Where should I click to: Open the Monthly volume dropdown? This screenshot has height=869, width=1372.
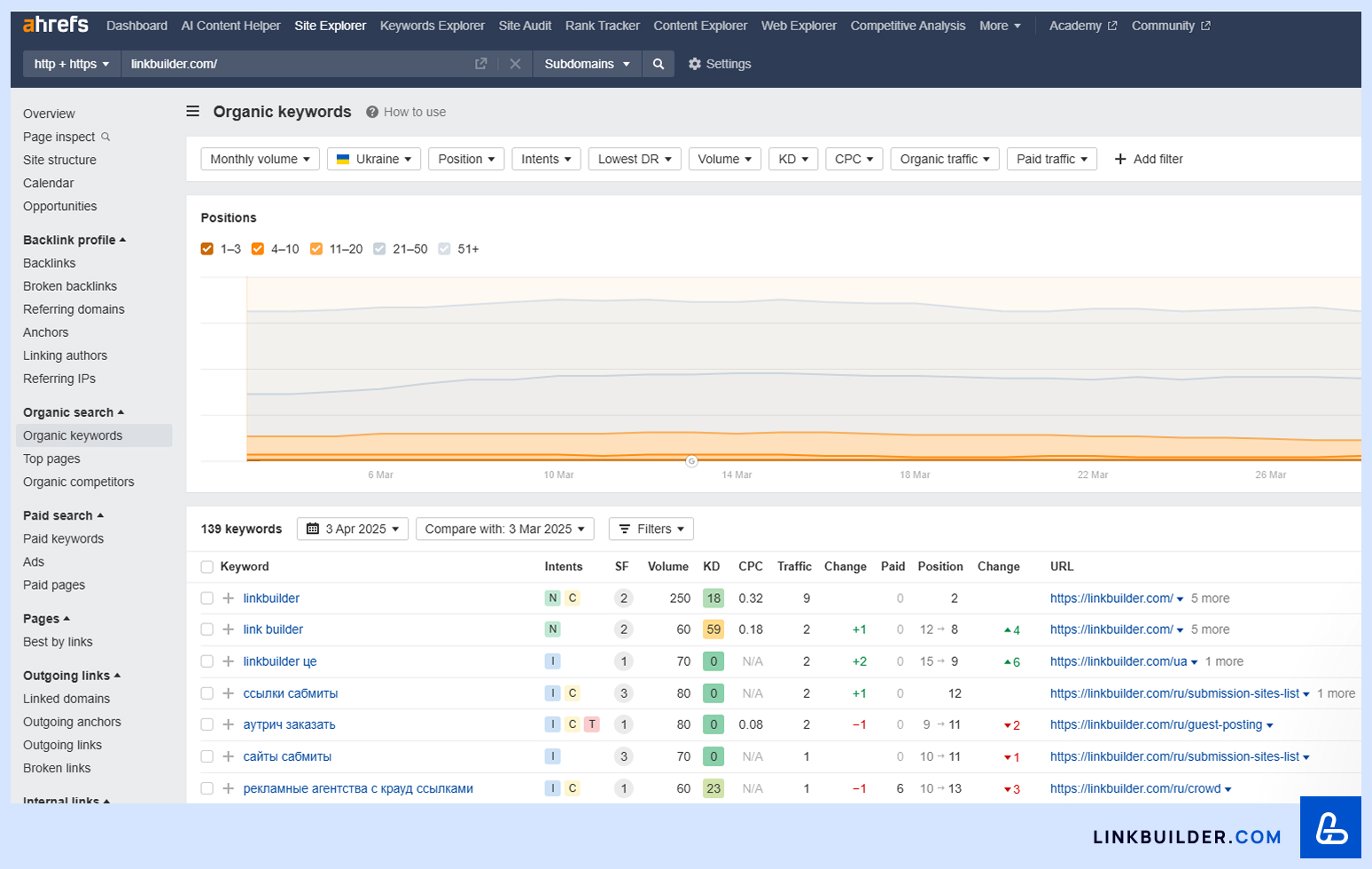point(261,159)
